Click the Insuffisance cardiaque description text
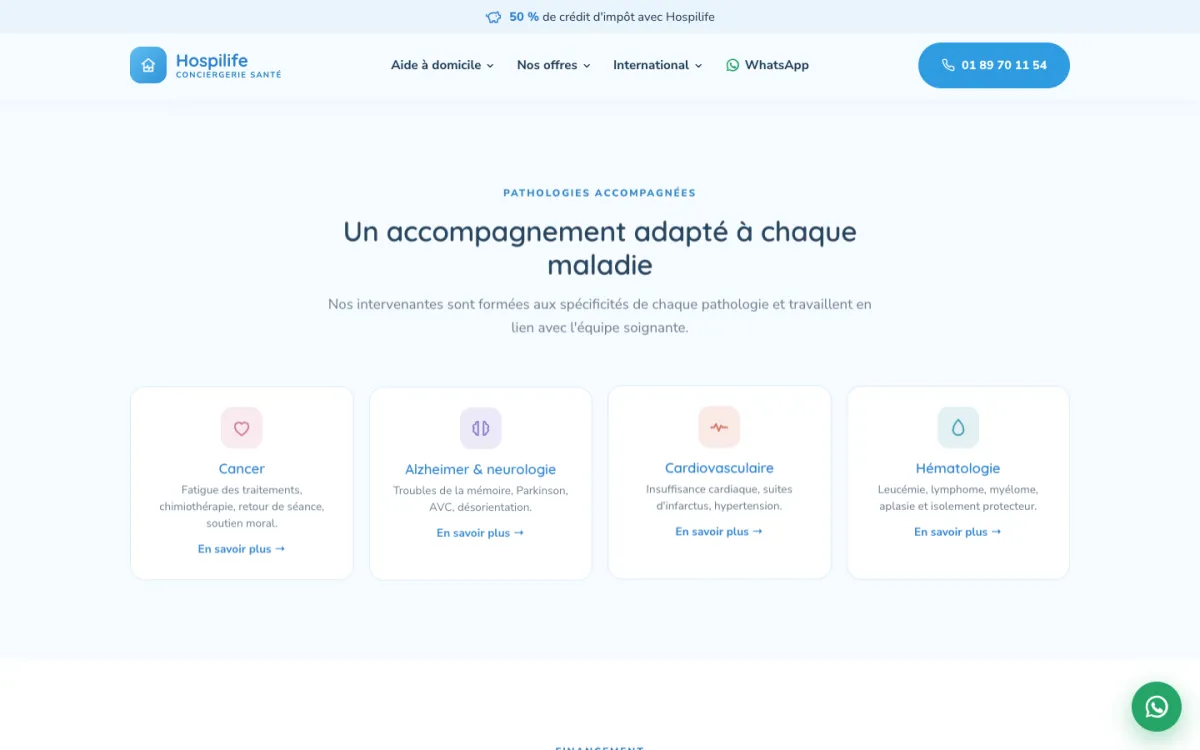Screen dimensions: 1200x750 click(x=719, y=498)
